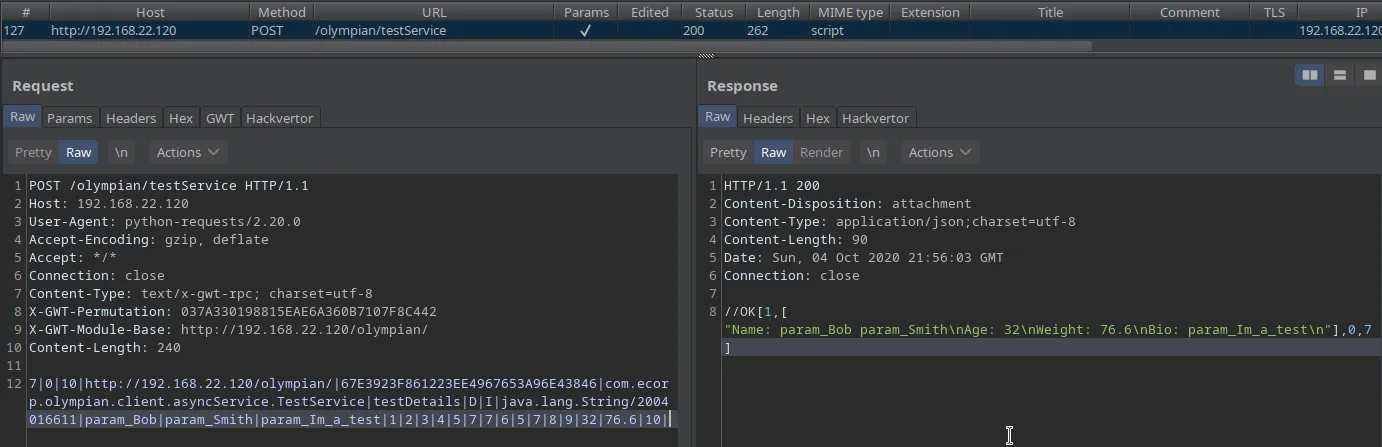Click the response Connection: close line
This screenshot has height=447, width=1382.
pyautogui.click(x=792, y=276)
